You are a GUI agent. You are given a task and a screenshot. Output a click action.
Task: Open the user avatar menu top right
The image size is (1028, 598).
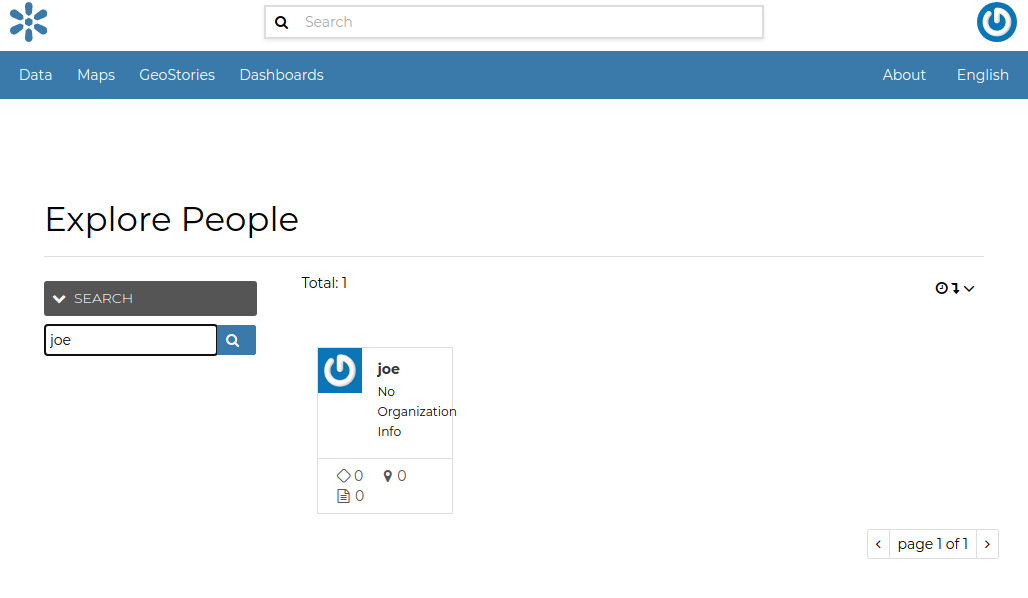[x=996, y=22]
